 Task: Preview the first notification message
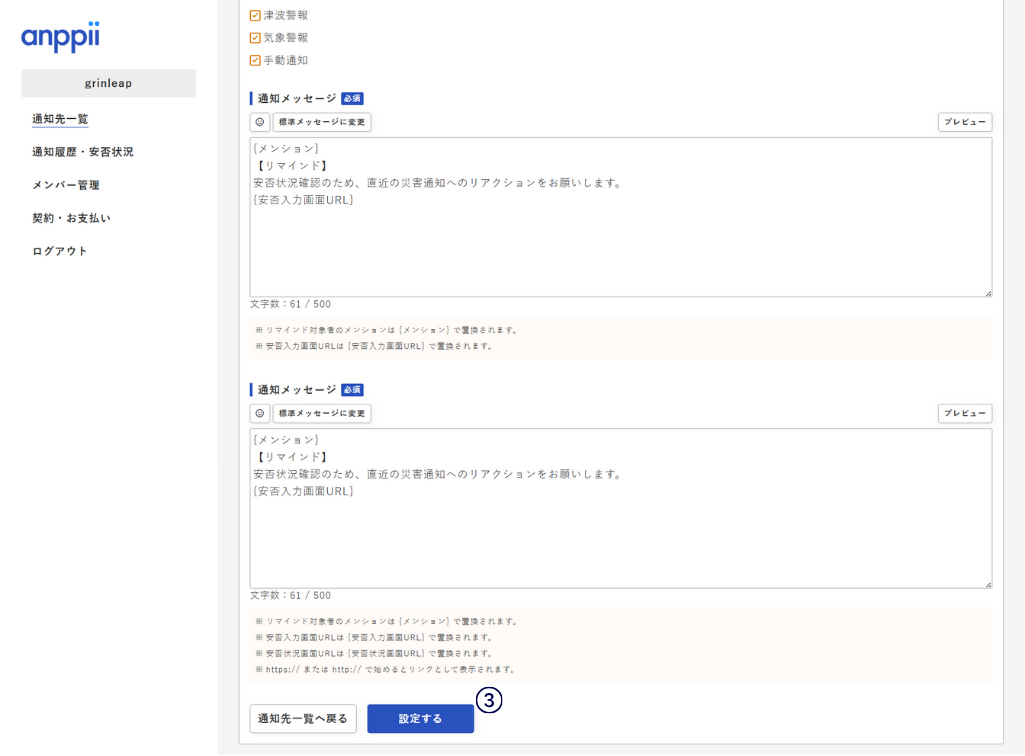tap(964, 122)
